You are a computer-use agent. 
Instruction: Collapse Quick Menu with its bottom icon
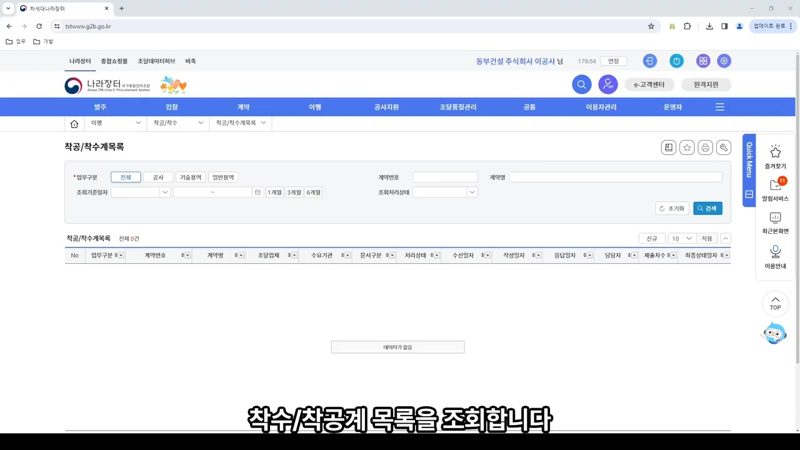click(x=749, y=194)
